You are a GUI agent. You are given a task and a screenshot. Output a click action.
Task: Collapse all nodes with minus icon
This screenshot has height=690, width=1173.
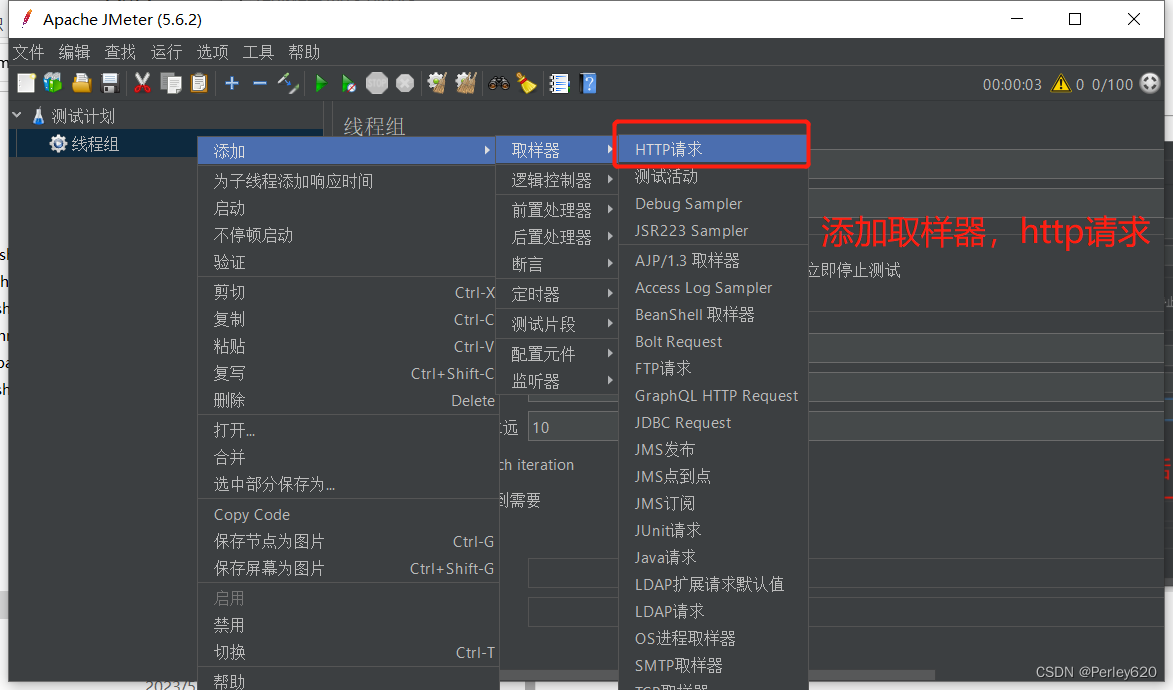tap(260, 83)
